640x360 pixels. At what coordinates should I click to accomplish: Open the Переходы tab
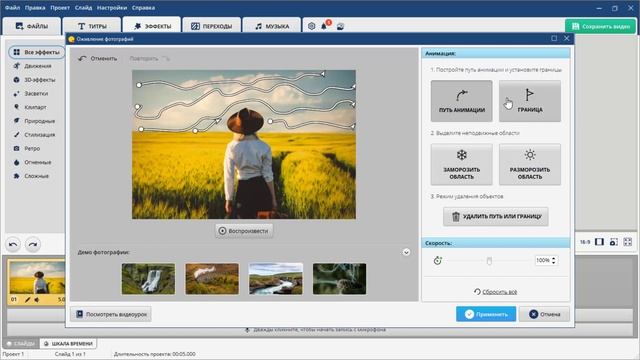coord(211,26)
